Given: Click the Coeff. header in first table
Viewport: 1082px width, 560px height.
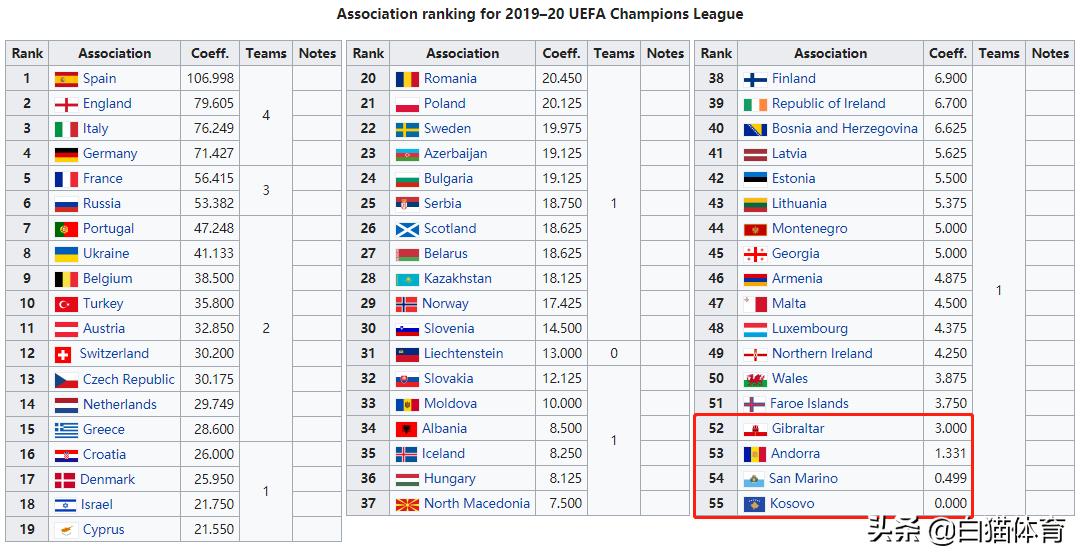Looking at the screenshot, I should [210, 54].
